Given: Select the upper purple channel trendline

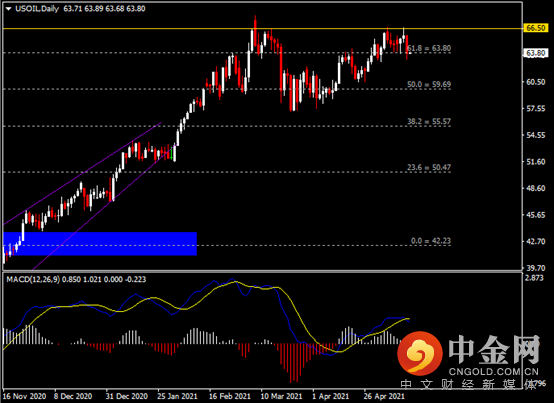Looking at the screenshot, I should point(82,173).
